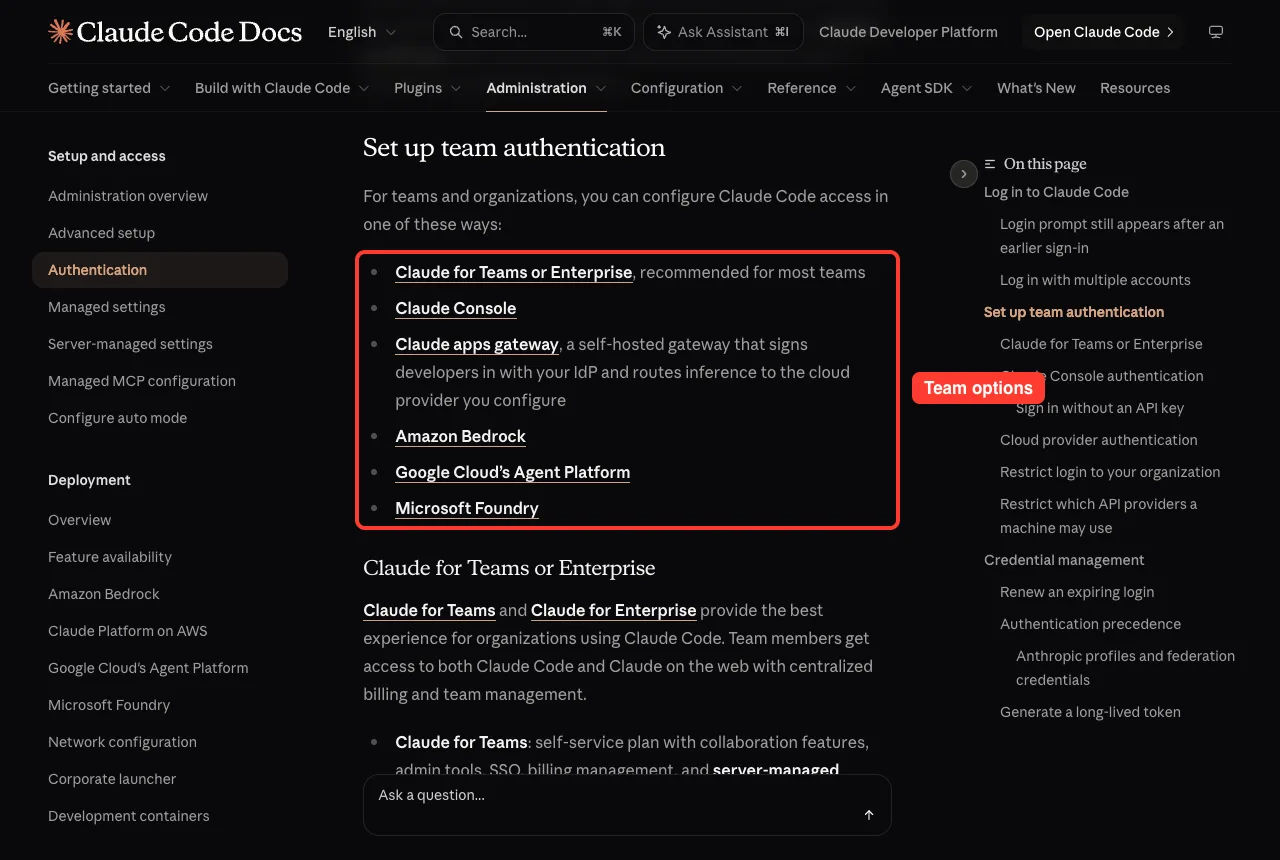
Task: Open Administration overview in sidebar
Action: point(128,196)
